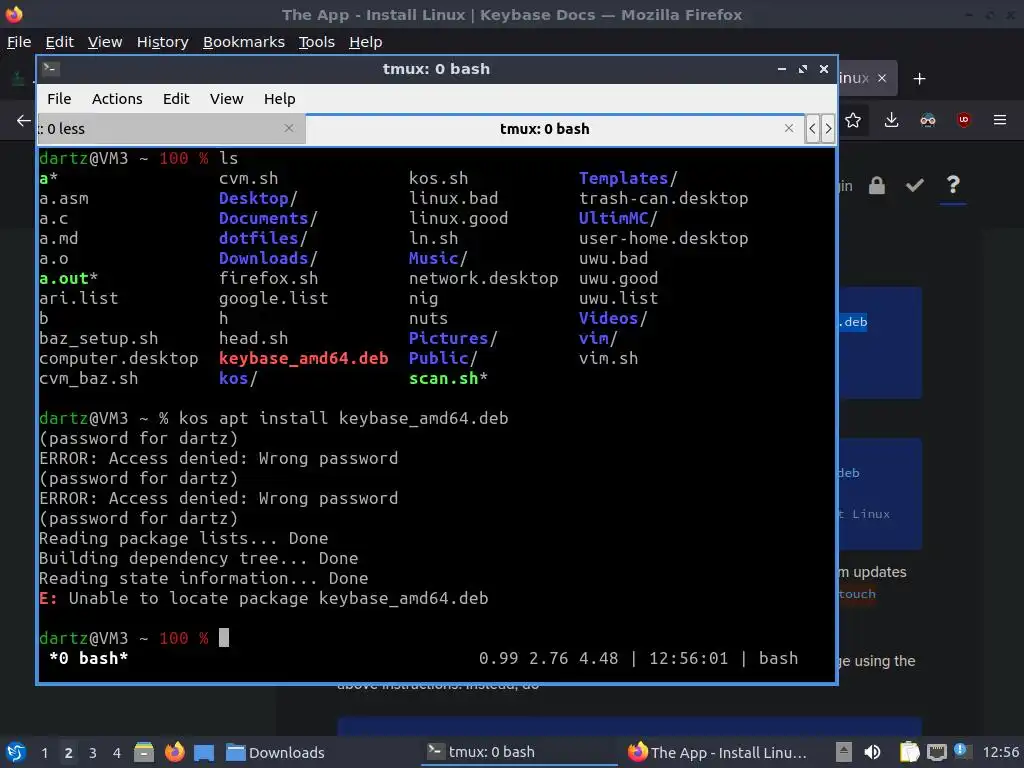Screen dimensions: 1024x768
Task: Close the '0 less' terminal tab
Action: pos(289,129)
